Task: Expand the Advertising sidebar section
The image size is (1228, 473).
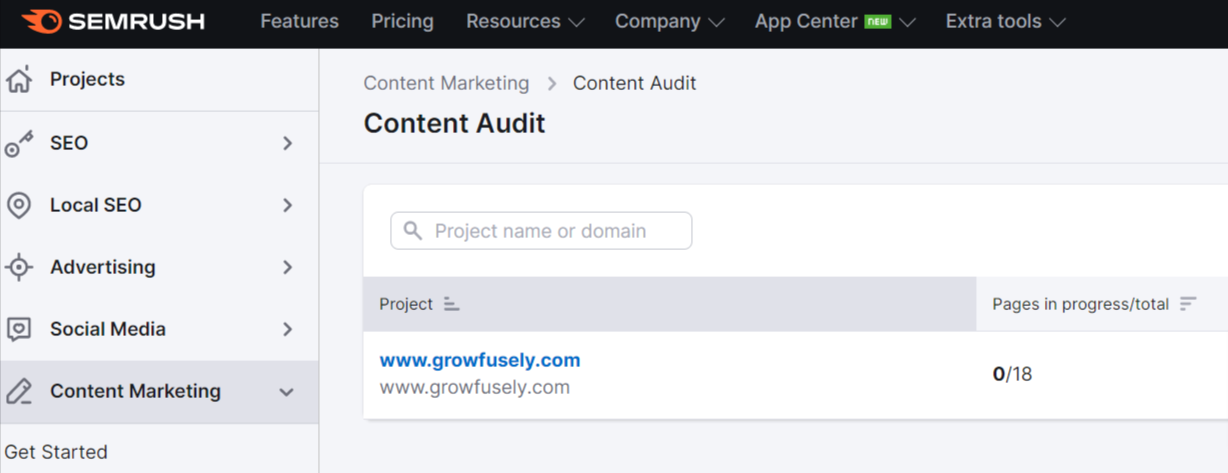Action: pyautogui.click(x=287, y=267)
